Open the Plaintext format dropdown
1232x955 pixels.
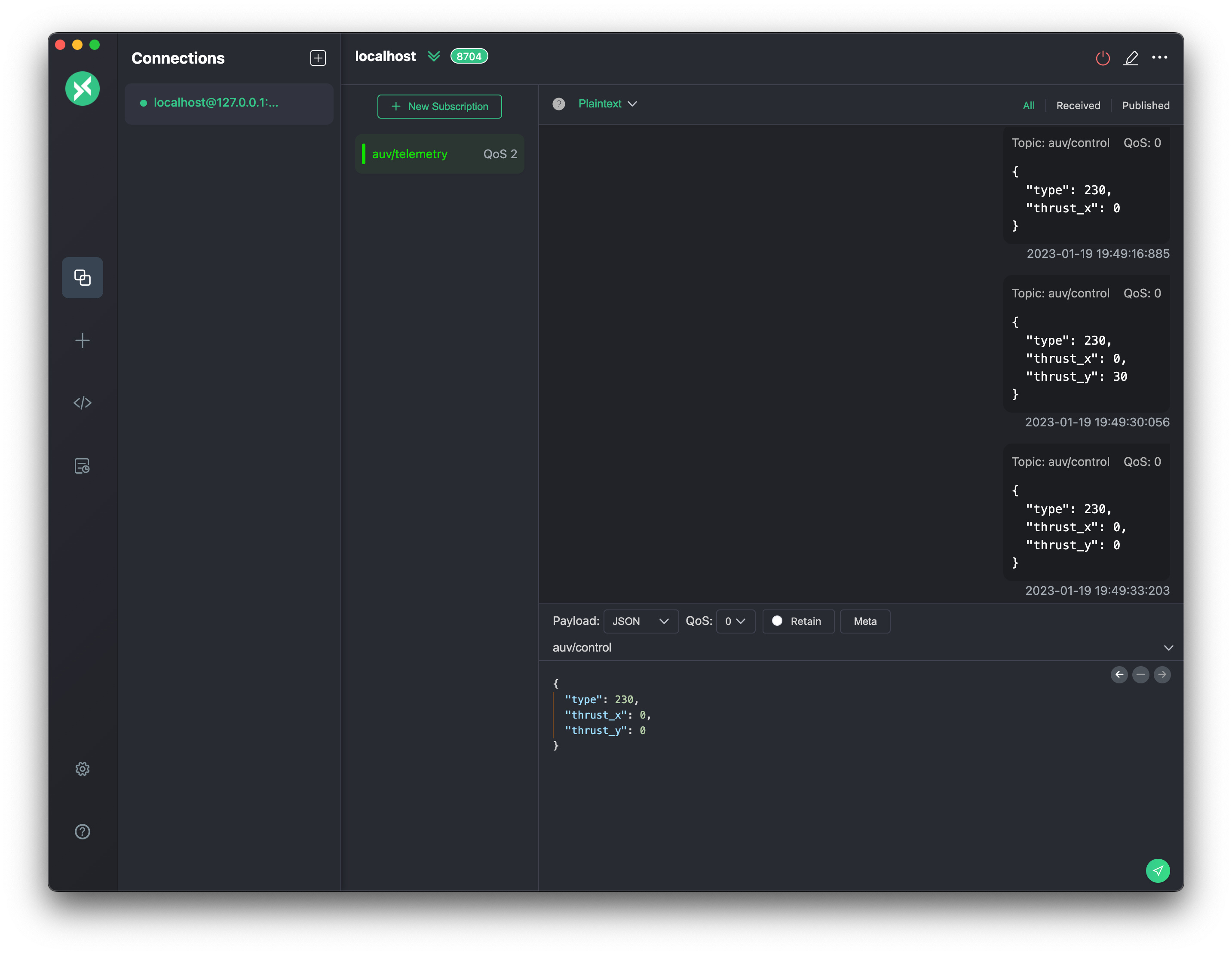[x=607, y=104]
